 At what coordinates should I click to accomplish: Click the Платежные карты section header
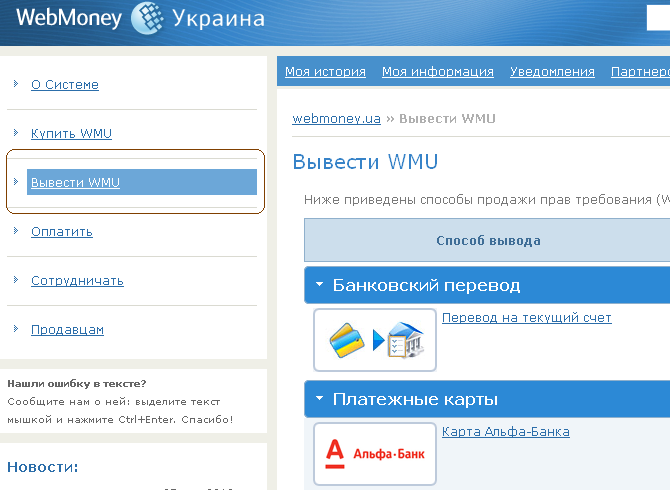[487, 399]
